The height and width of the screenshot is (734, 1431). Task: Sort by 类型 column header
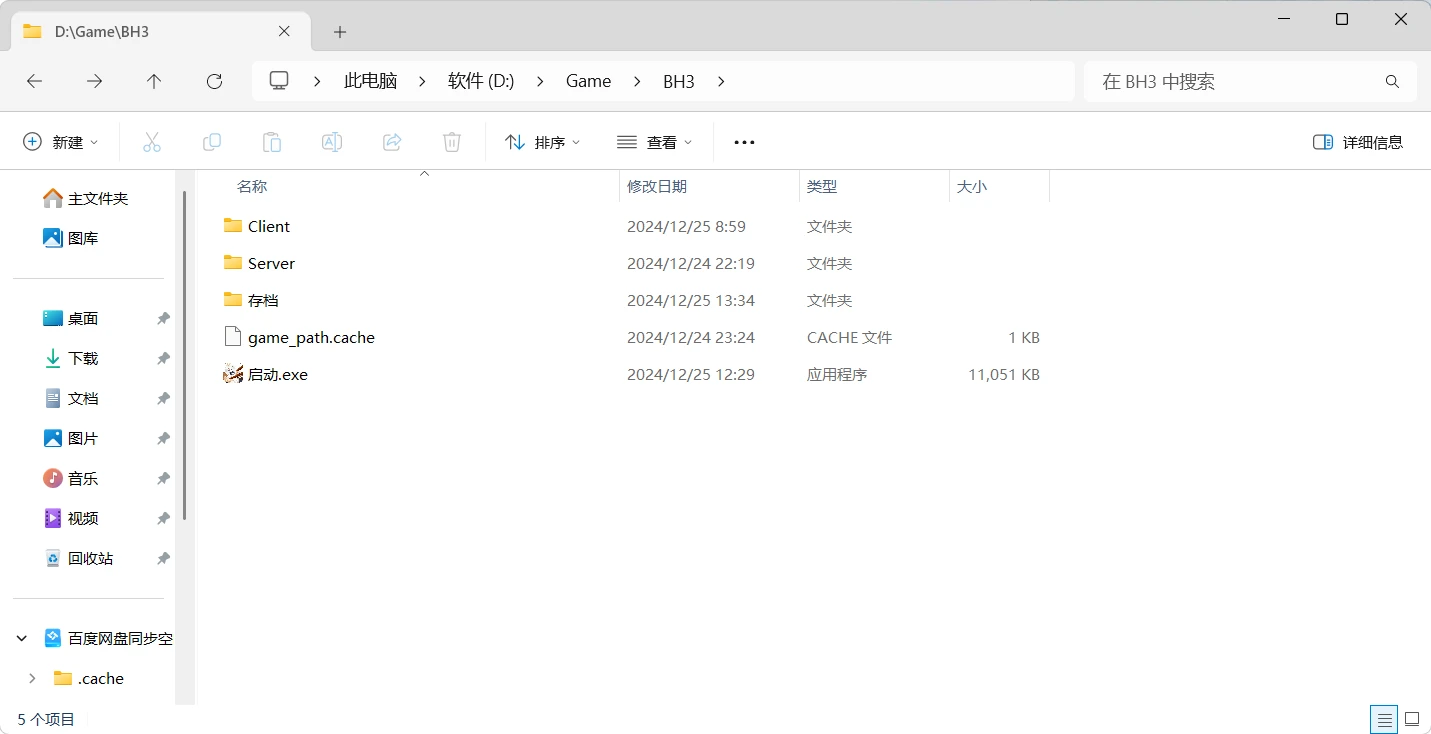click(822, 186)
